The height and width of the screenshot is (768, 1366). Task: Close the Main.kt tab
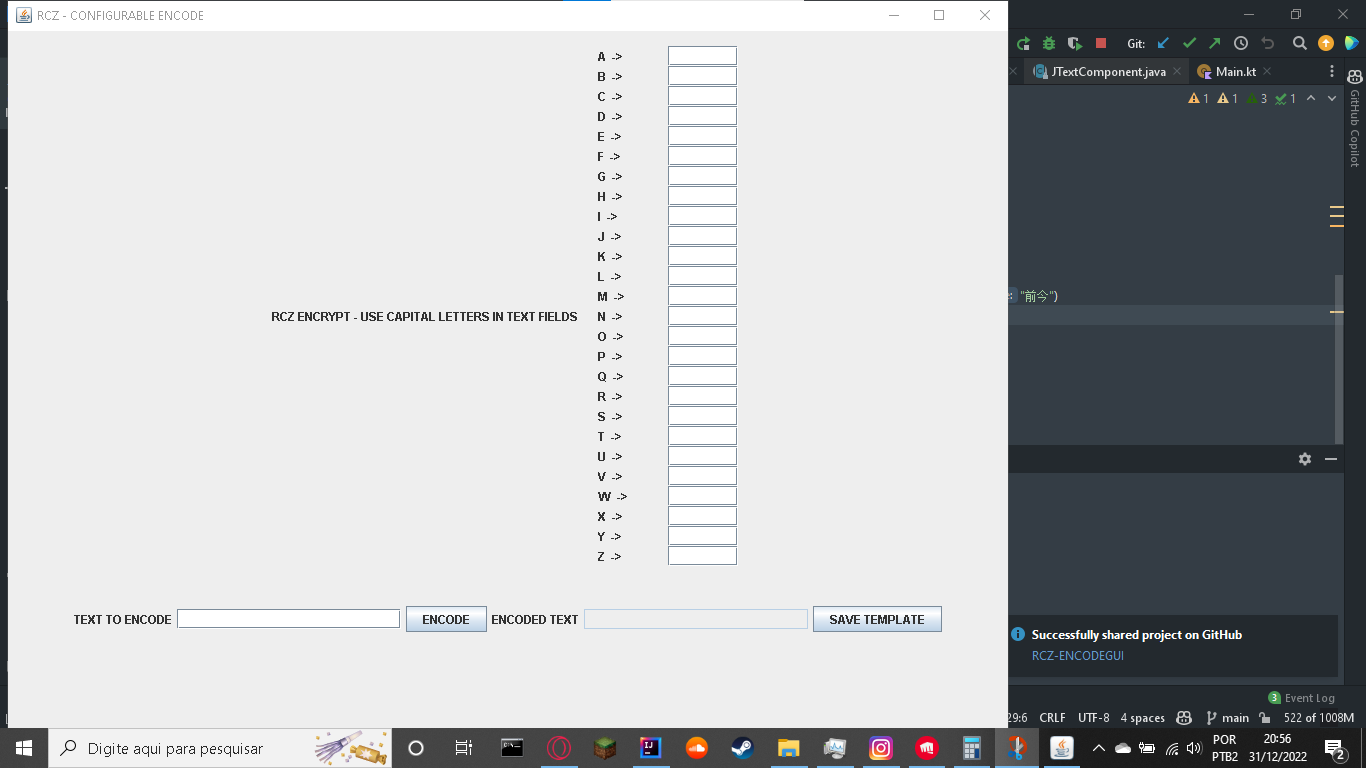[1267, 72]
